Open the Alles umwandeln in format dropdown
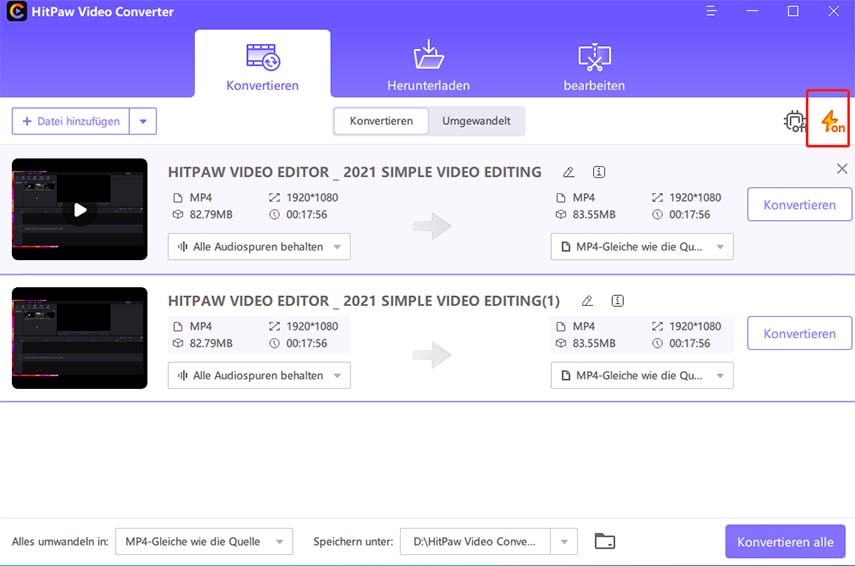This screenshot has width=855, height=566. [204, 542]
